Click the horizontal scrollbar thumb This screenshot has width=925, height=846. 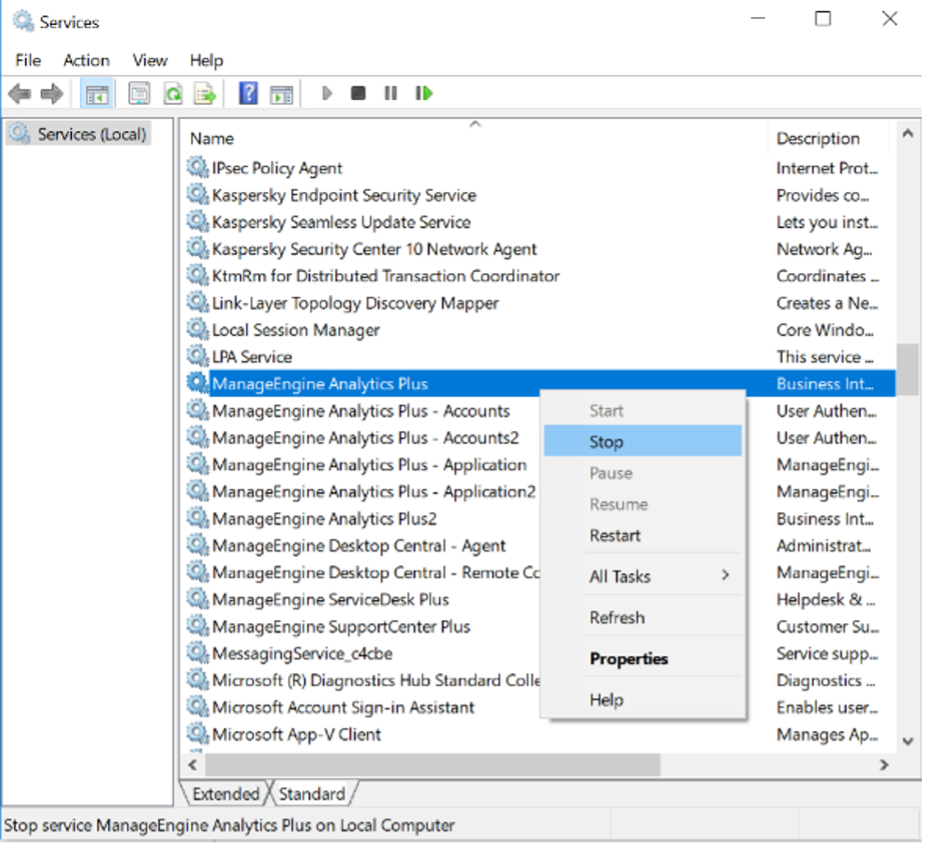point(432,765)
